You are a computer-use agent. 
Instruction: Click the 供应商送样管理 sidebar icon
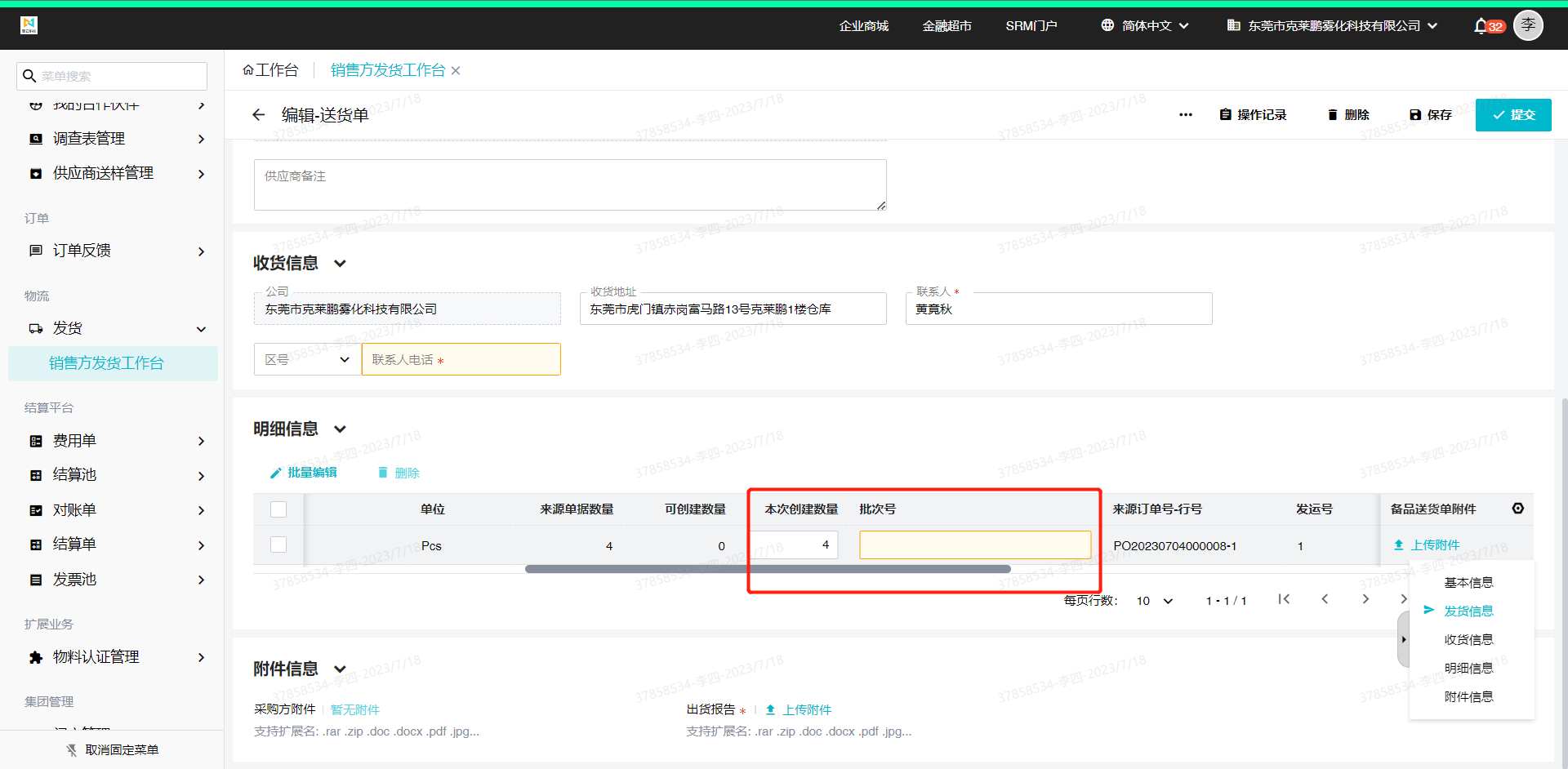click(x=36, y=174)
